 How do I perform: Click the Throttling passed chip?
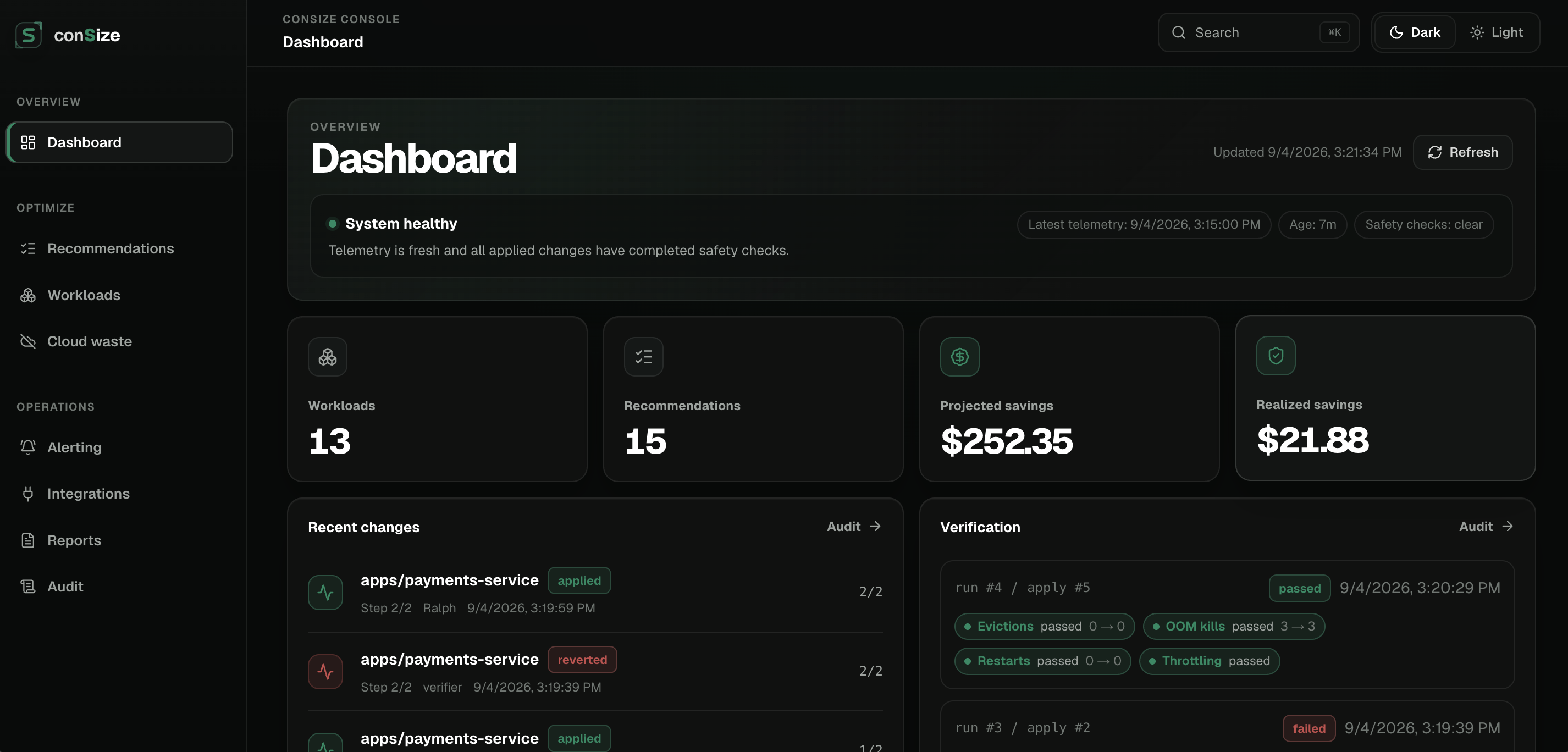click(x=1210, y=661)
